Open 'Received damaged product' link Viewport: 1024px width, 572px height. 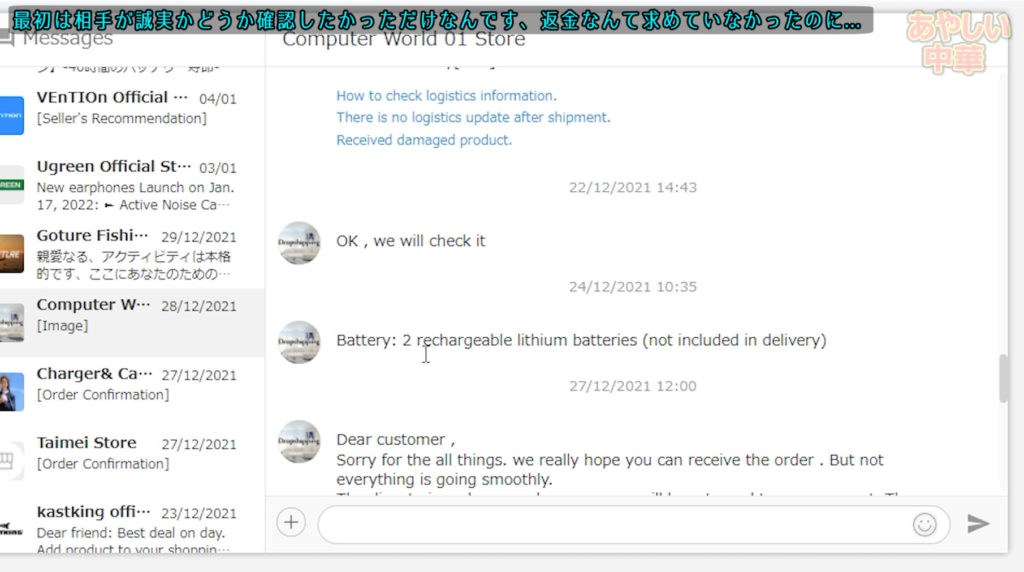pos(424,140)
